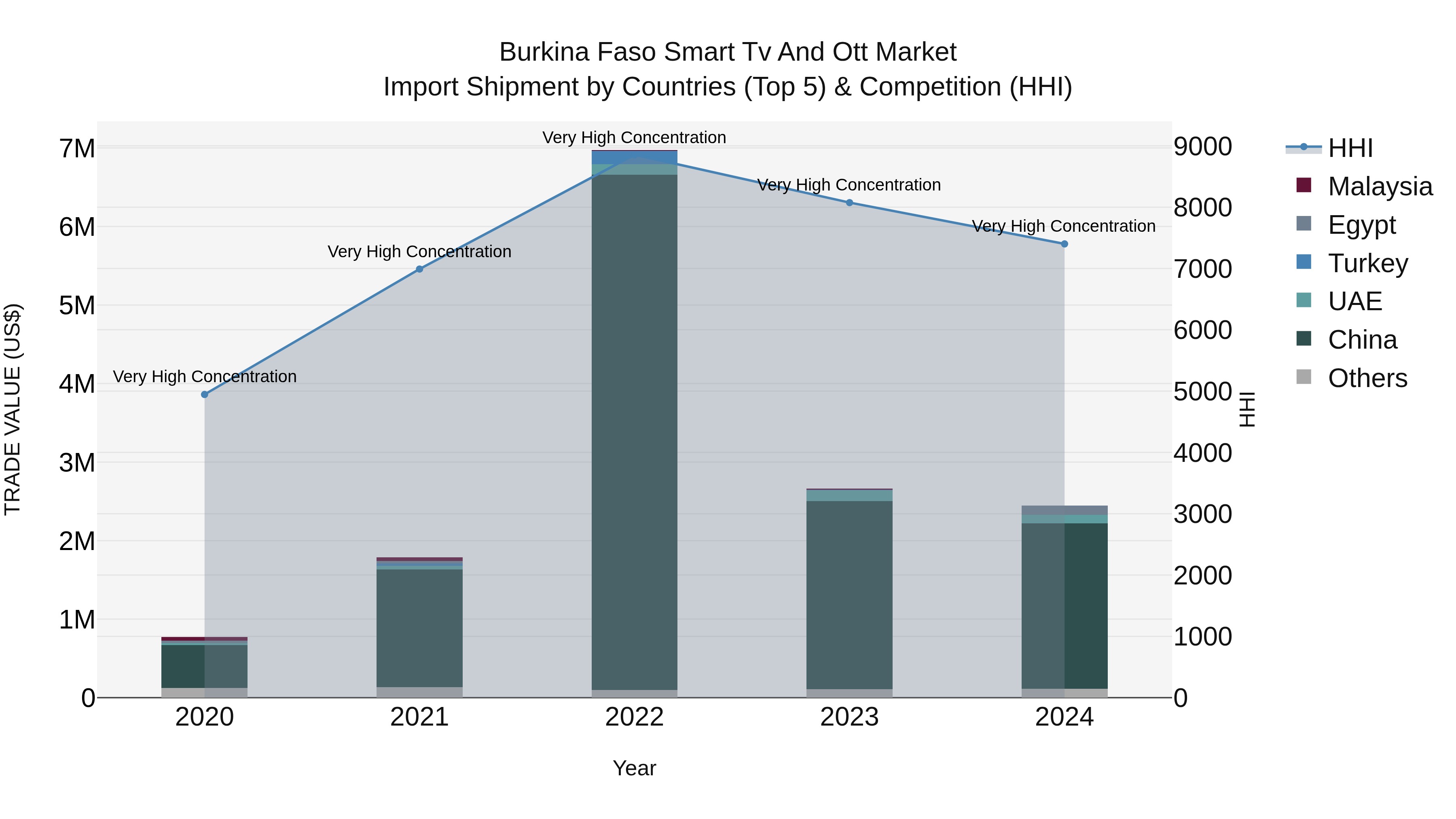Click the 2023 x-axis label

[849, 717]
